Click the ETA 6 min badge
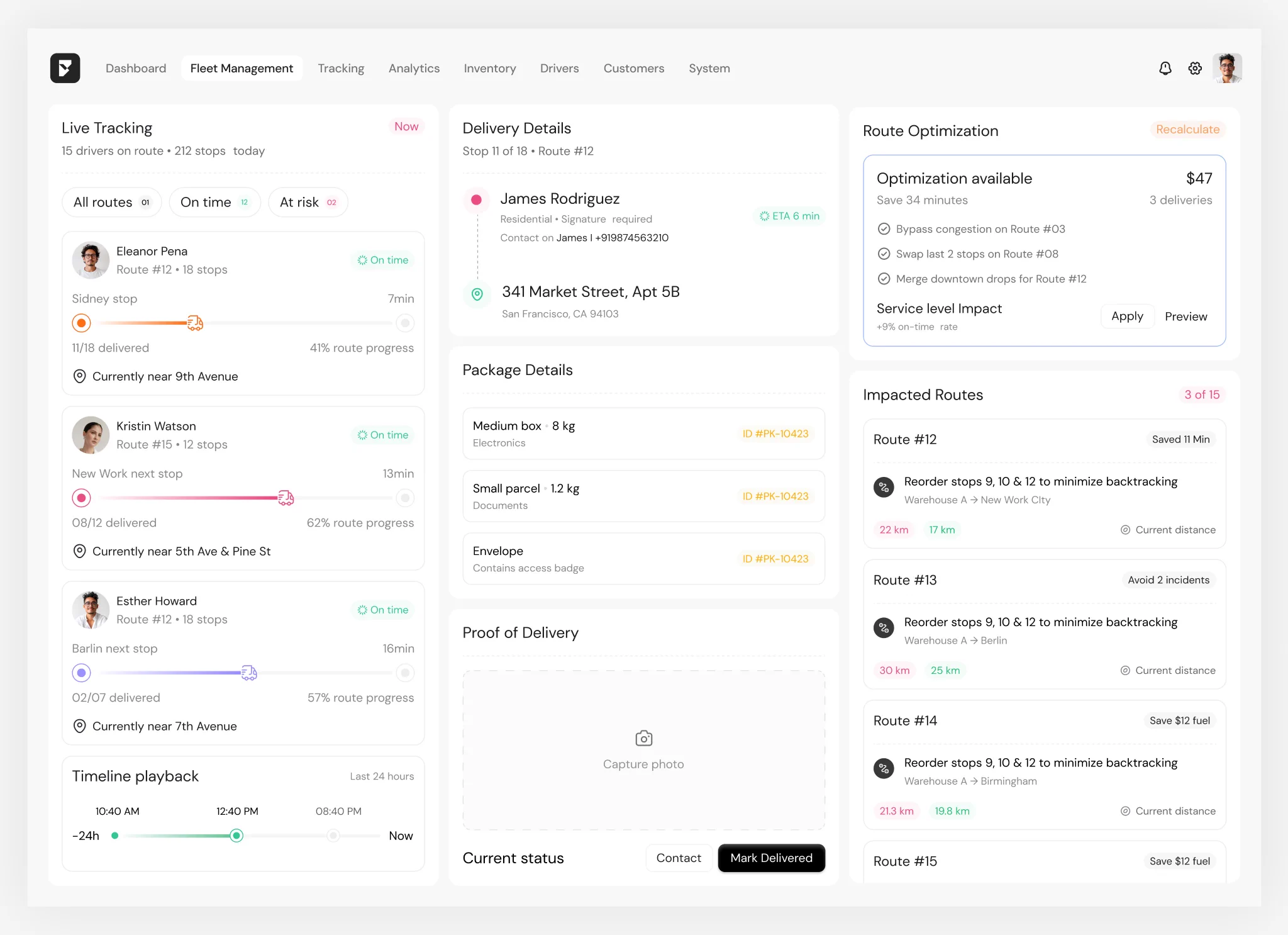The height and width of the screenshot is (935, 1288). [789, 216]
